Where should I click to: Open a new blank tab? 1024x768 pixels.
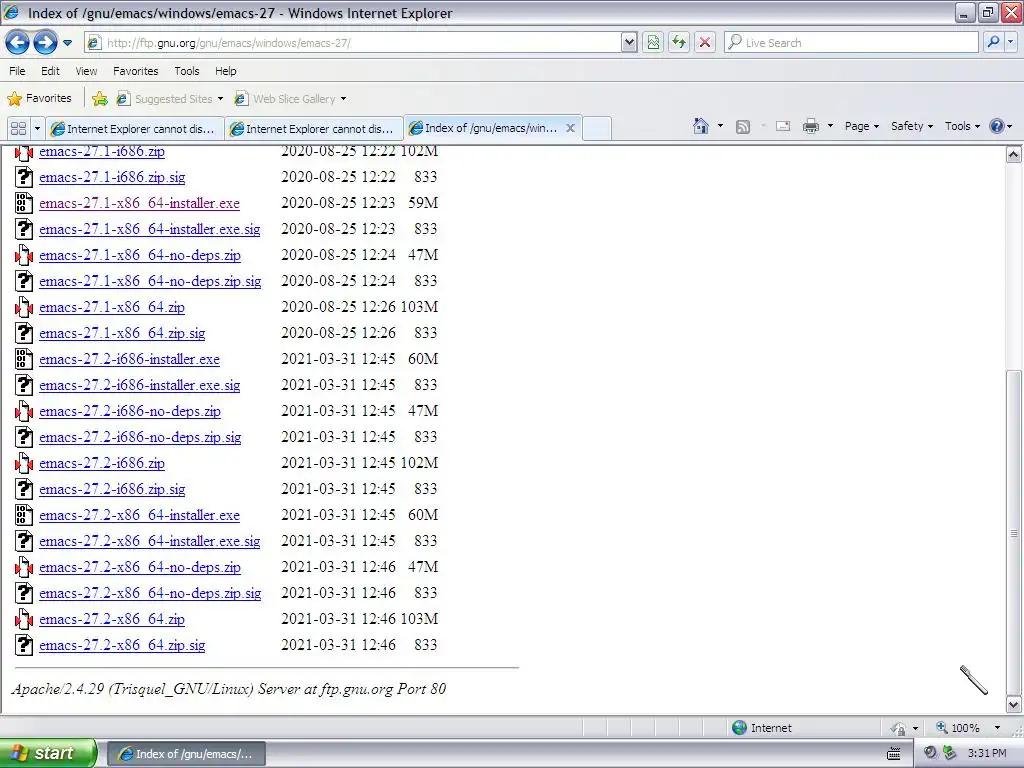tap(596, 129)
